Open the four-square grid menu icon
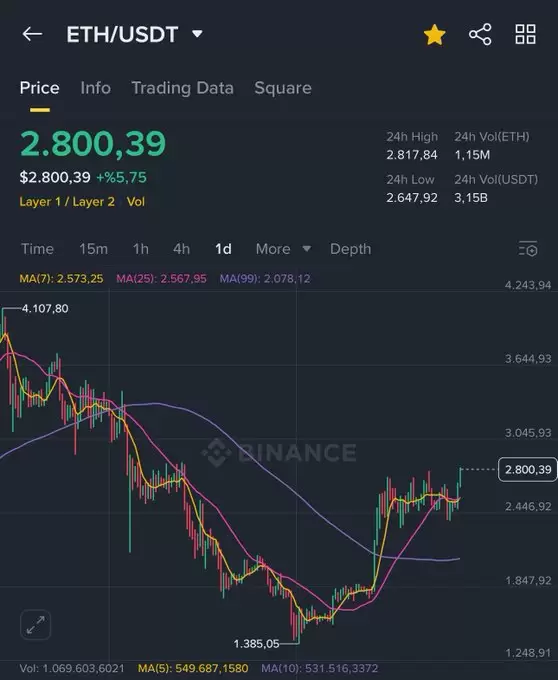 click(525, 34)
